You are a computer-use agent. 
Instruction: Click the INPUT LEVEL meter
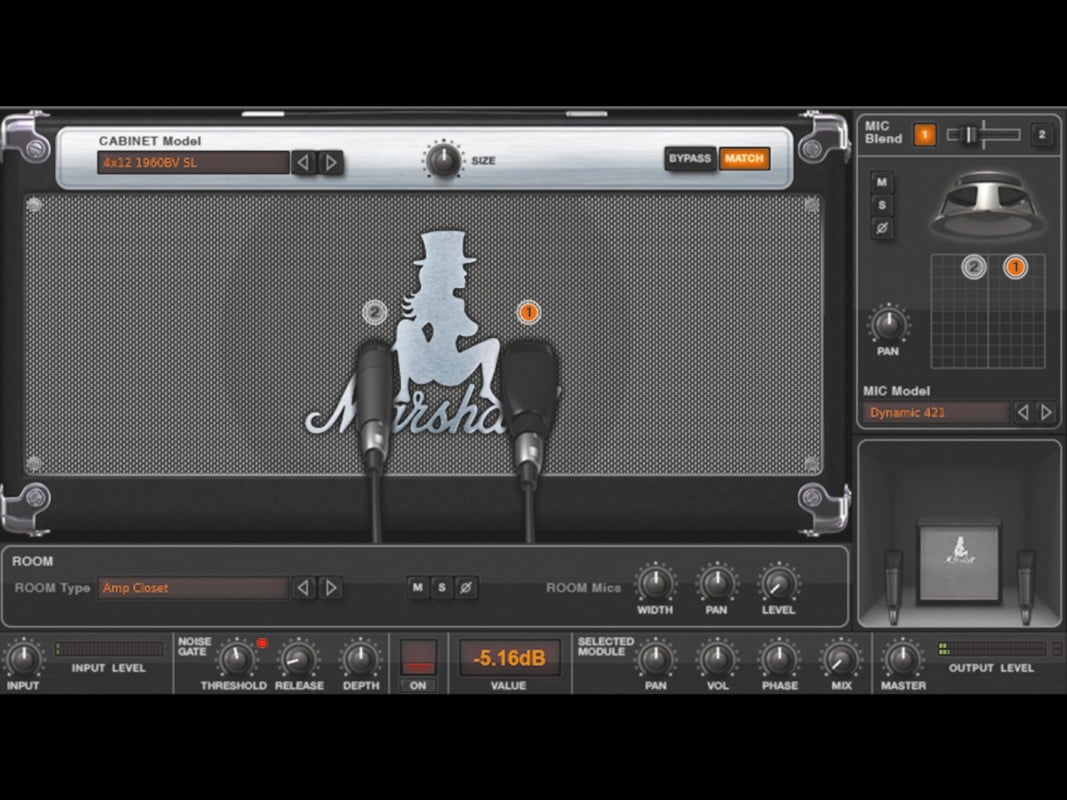click(109, 648)
